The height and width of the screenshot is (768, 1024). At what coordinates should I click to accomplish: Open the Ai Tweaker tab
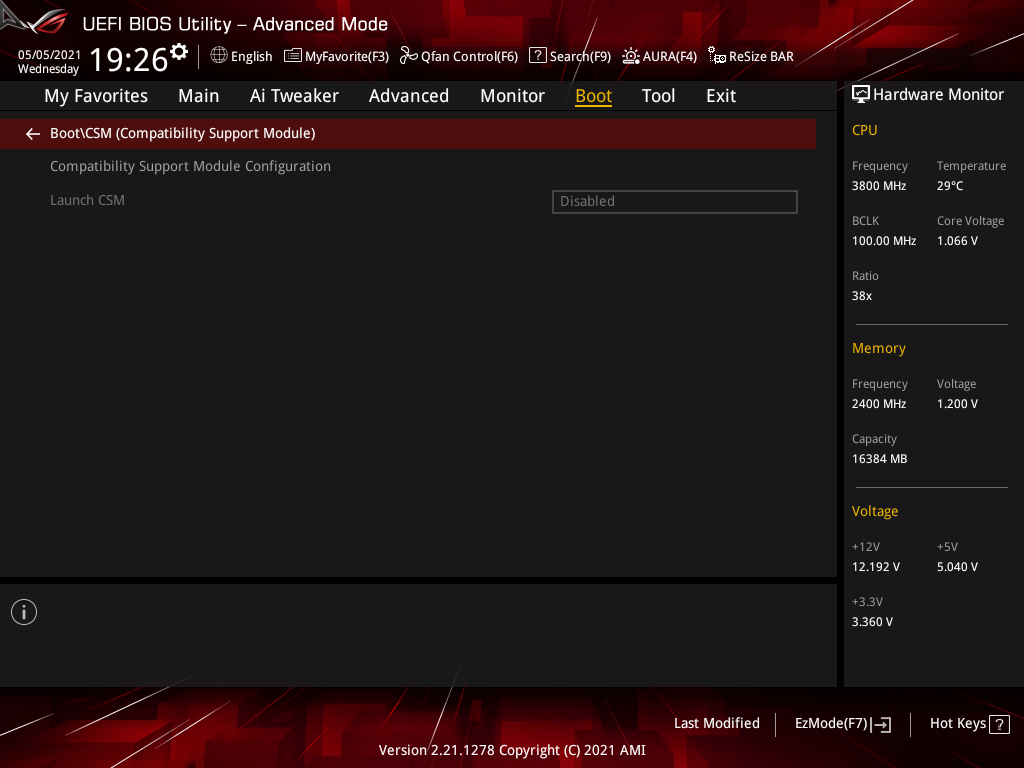(x=294, y=96)
